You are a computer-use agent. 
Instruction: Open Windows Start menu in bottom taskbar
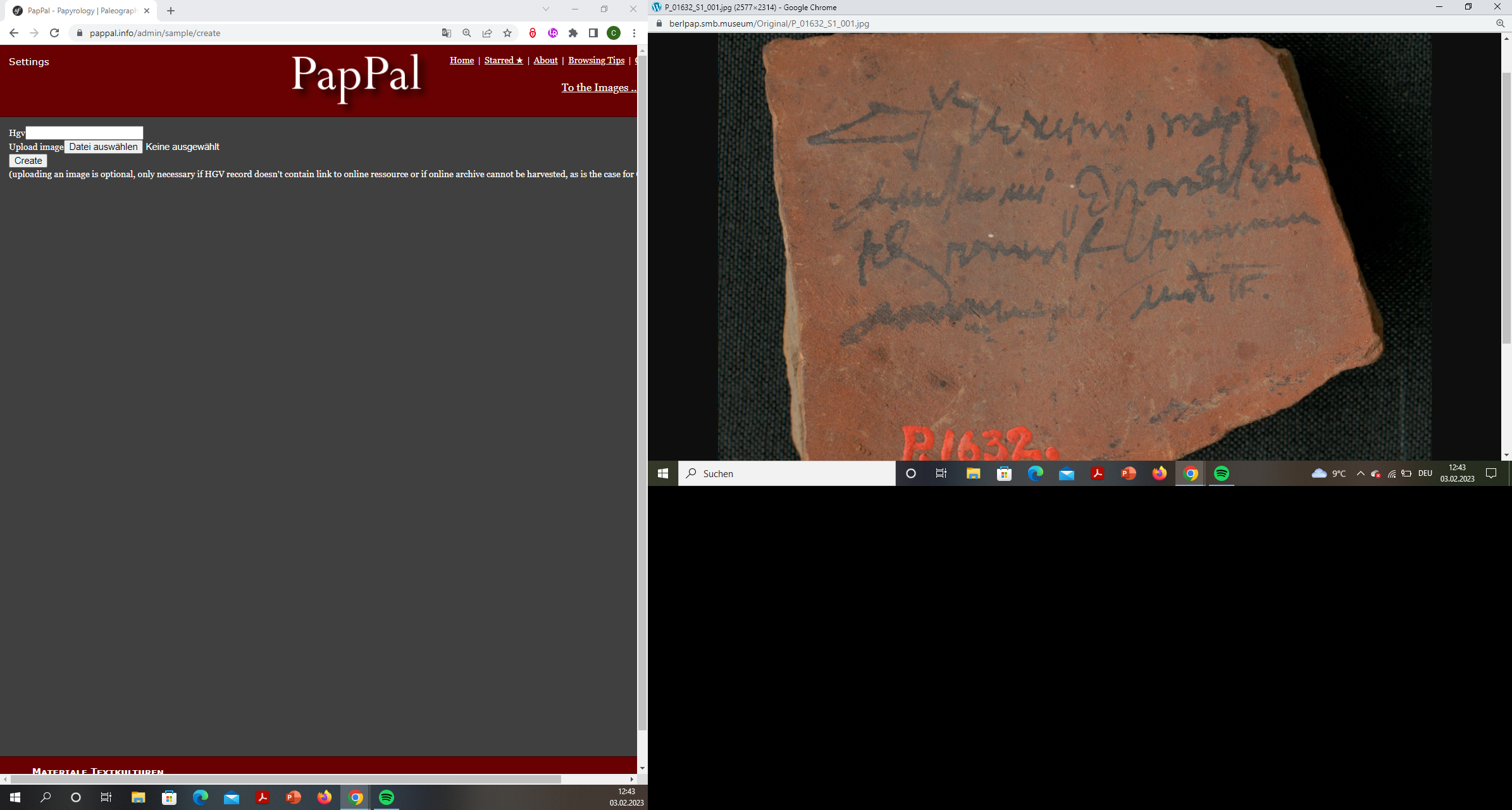15,797
